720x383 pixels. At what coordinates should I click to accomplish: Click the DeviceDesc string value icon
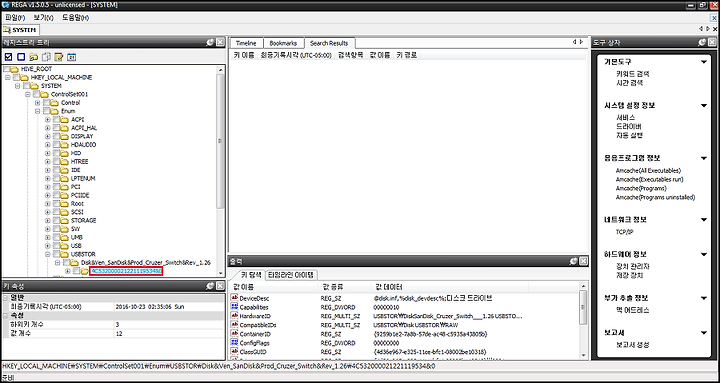click(x=235, y=299)
